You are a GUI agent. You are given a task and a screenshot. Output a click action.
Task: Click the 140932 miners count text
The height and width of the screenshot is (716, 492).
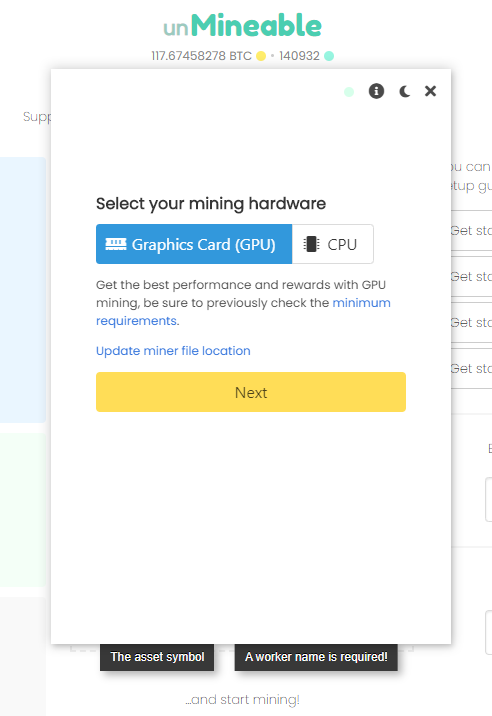(299, 56)
